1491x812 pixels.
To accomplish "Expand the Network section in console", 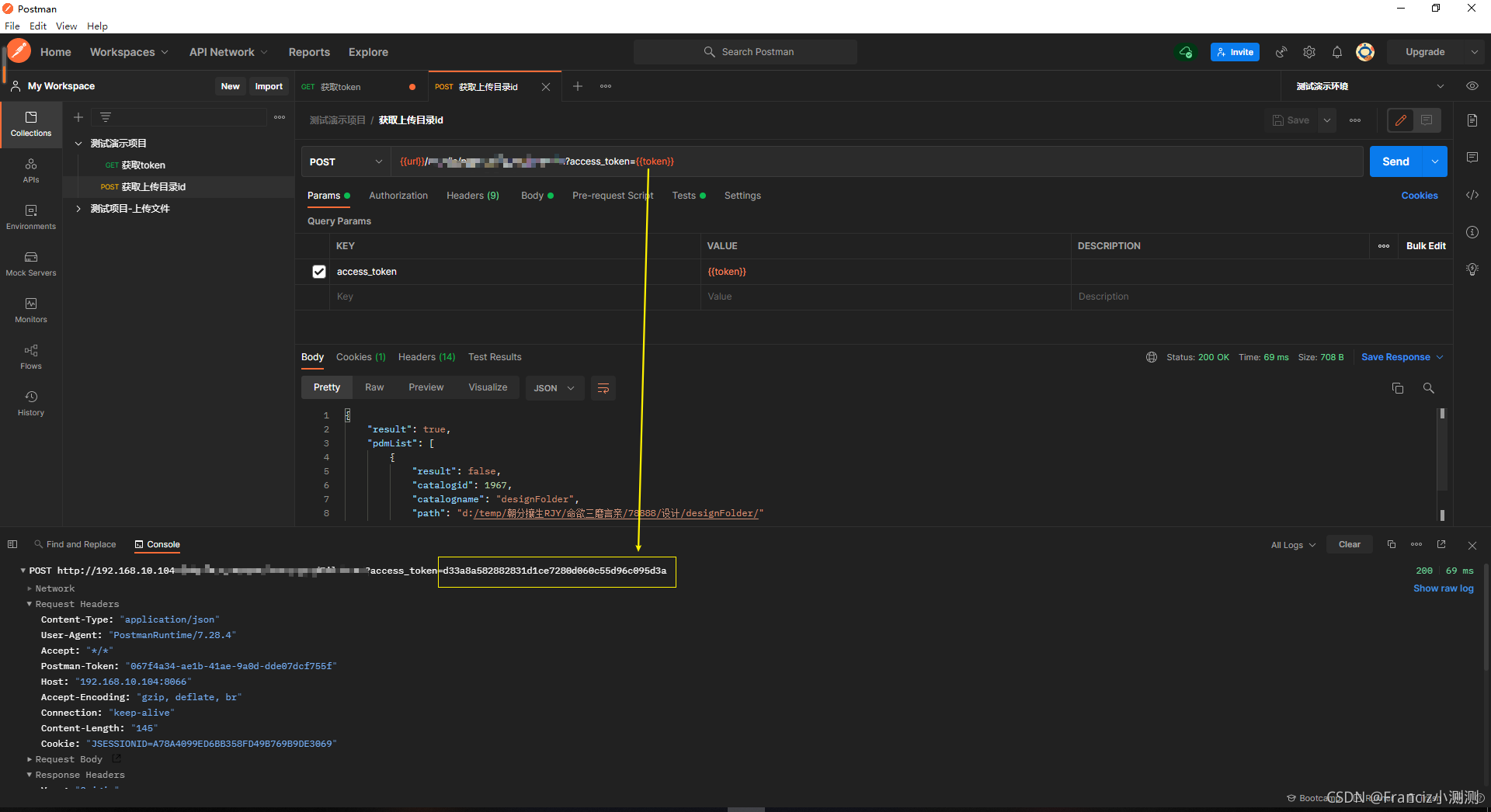I will 30,588.
